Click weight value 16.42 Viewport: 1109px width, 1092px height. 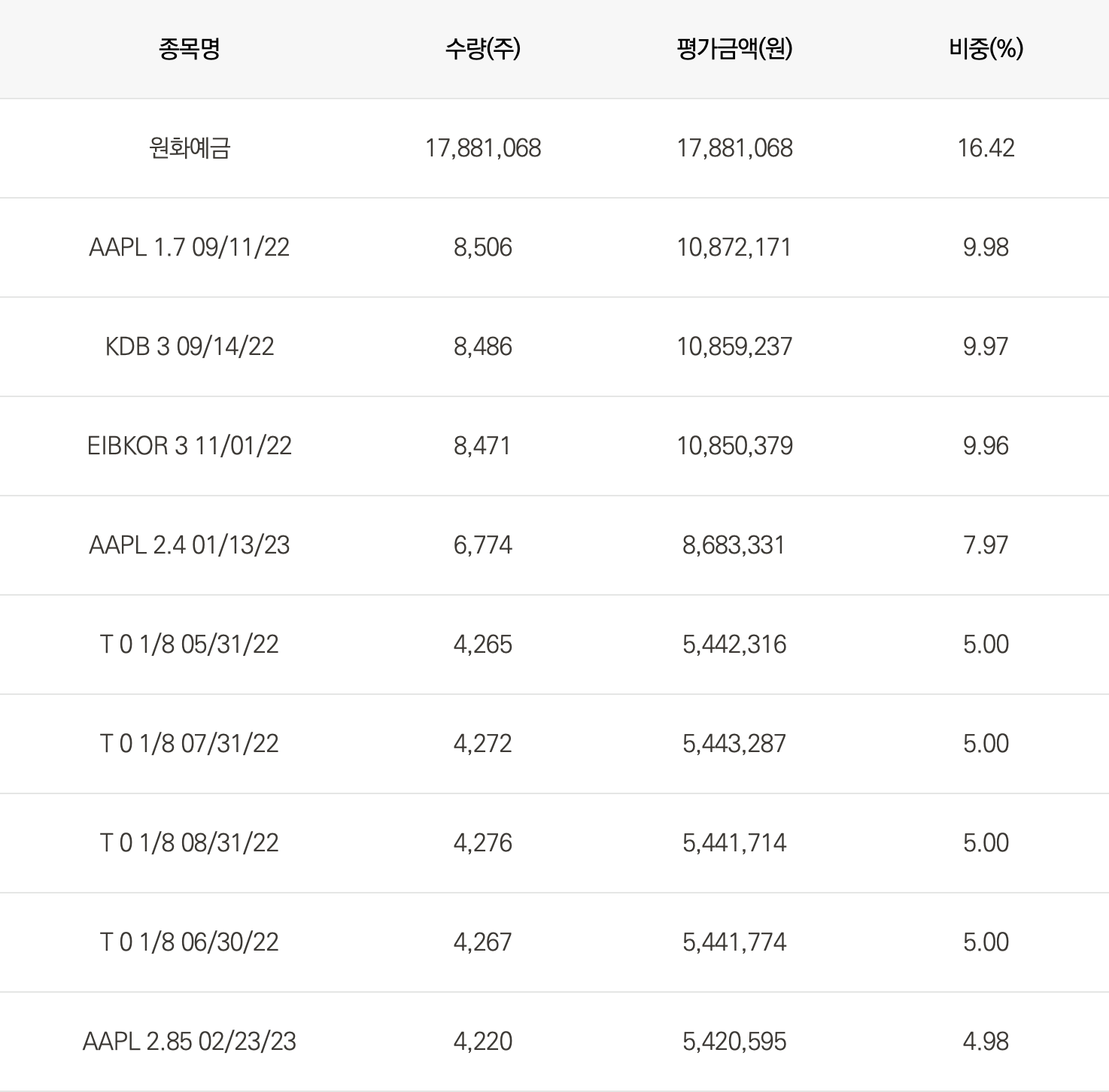tap(986, 148)
